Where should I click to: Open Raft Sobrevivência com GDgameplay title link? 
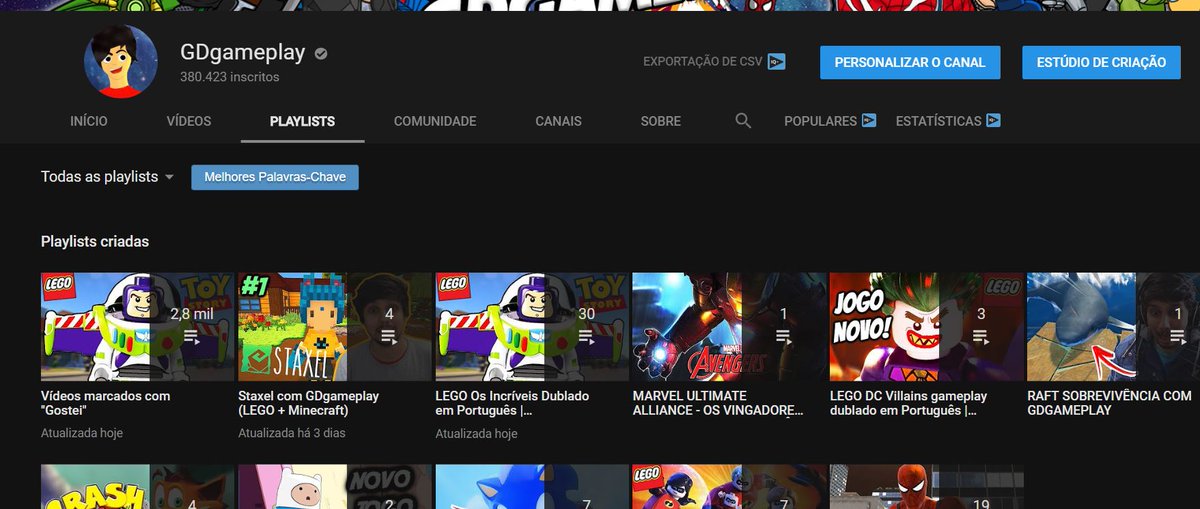1109,403
